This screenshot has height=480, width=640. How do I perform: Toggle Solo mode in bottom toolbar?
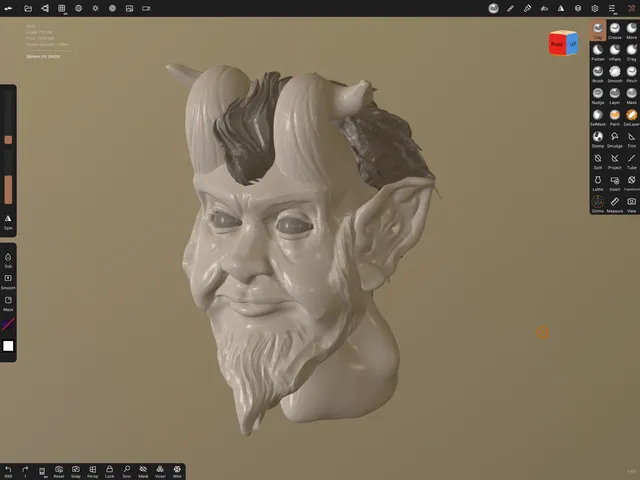tap(127, 471)
